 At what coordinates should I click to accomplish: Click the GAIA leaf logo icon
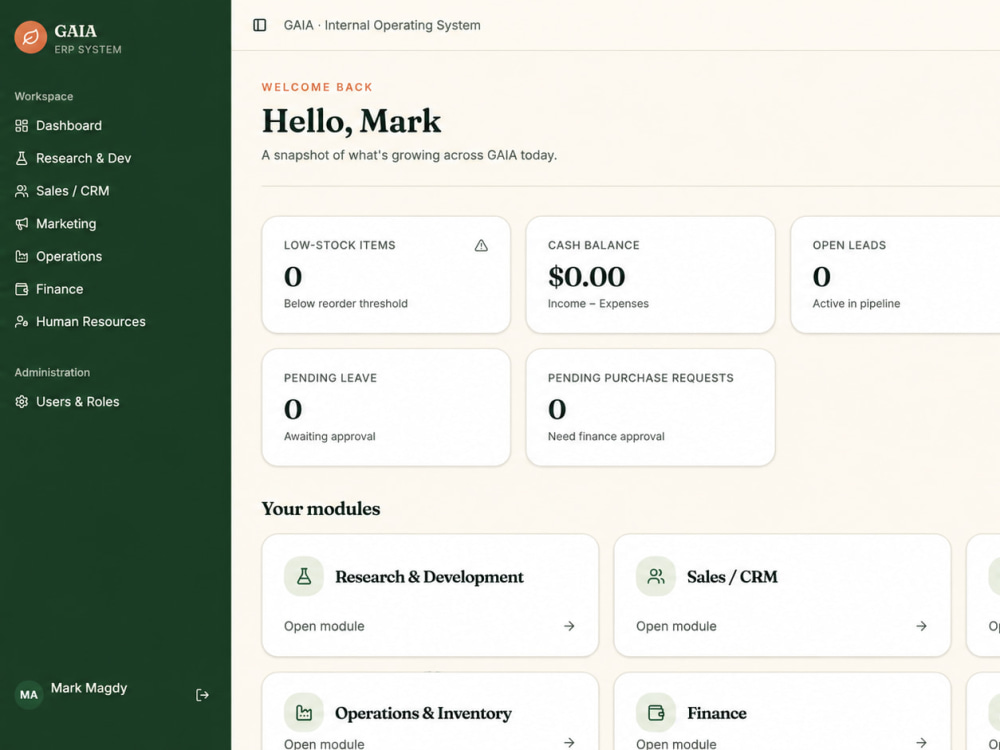(31, 37)
